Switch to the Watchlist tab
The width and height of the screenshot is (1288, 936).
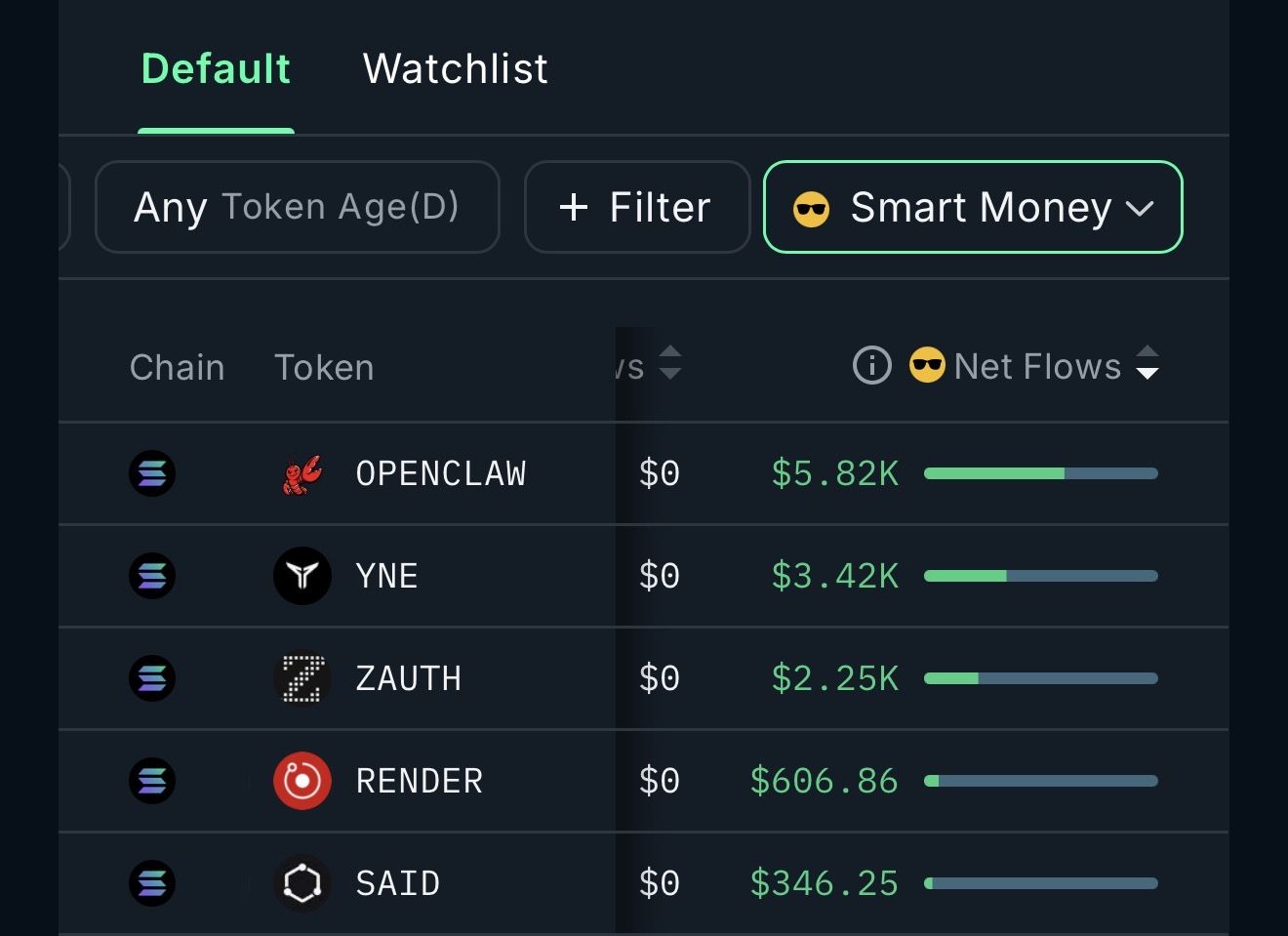coord(455,69)
